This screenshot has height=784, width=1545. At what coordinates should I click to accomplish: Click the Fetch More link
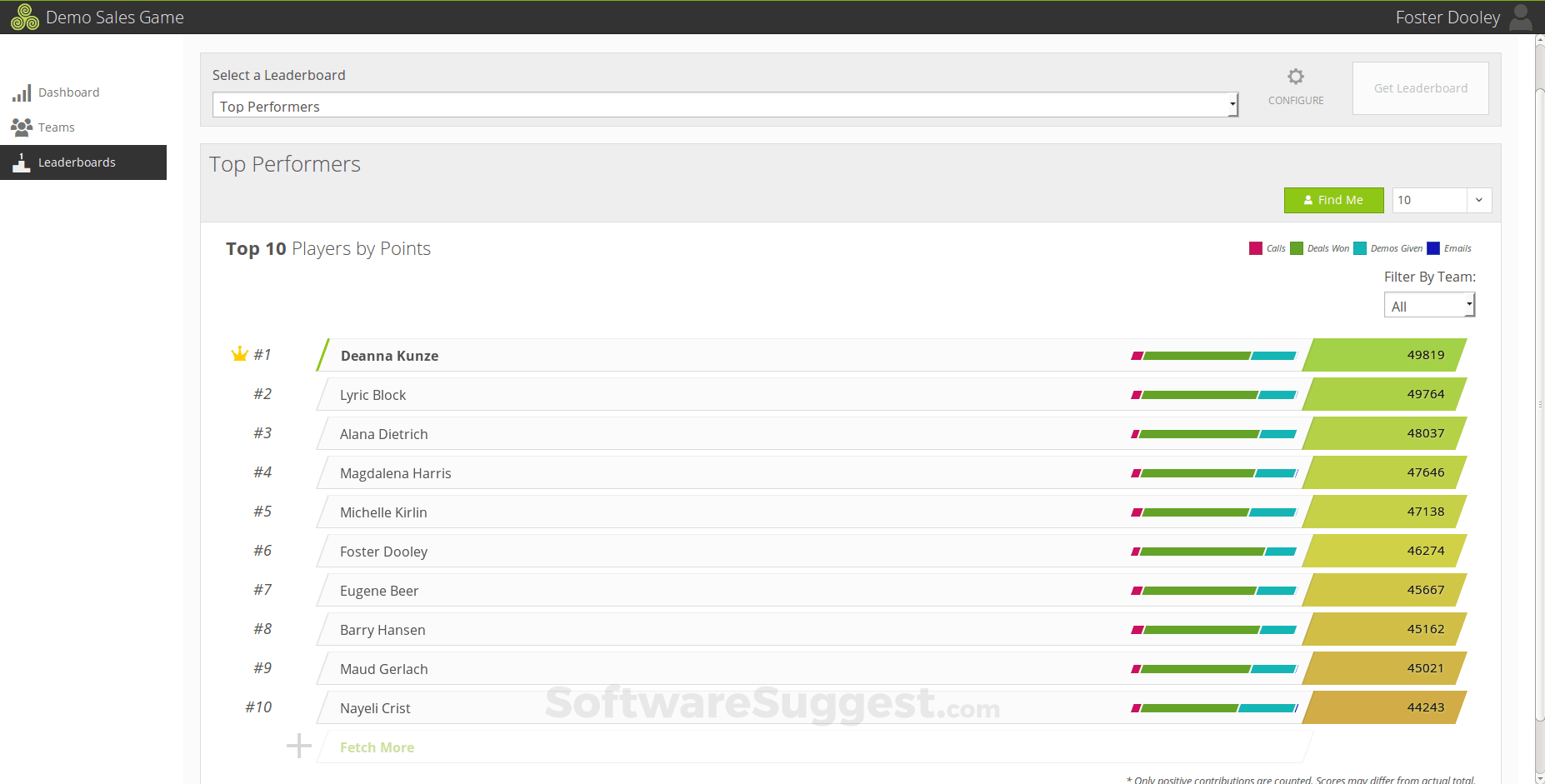[x=377, y=747]
